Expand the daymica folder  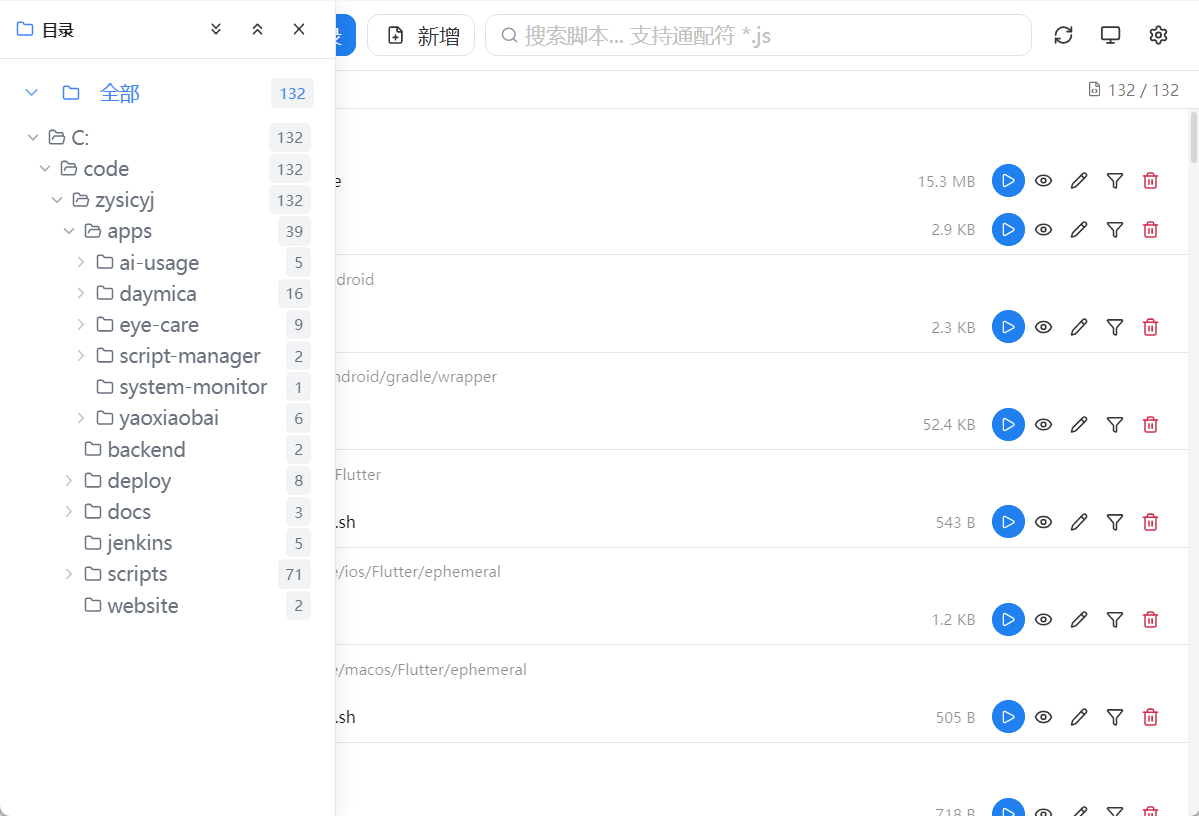(x=81, y=293)
